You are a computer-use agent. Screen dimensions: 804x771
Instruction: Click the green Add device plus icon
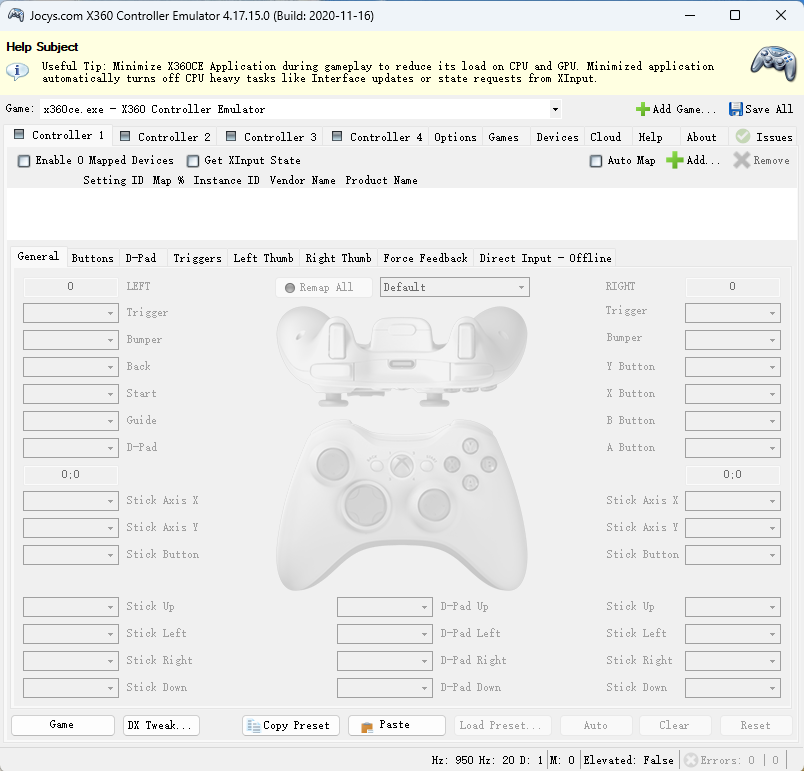[675, 160]
